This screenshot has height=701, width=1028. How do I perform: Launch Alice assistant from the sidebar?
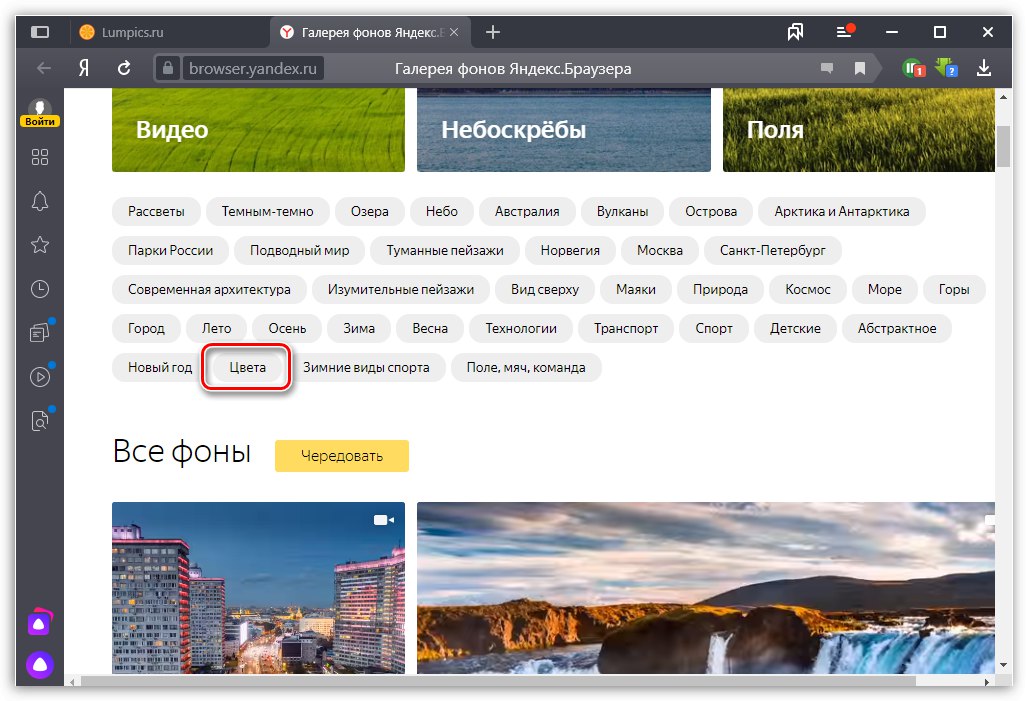click(x=40, y=664)
